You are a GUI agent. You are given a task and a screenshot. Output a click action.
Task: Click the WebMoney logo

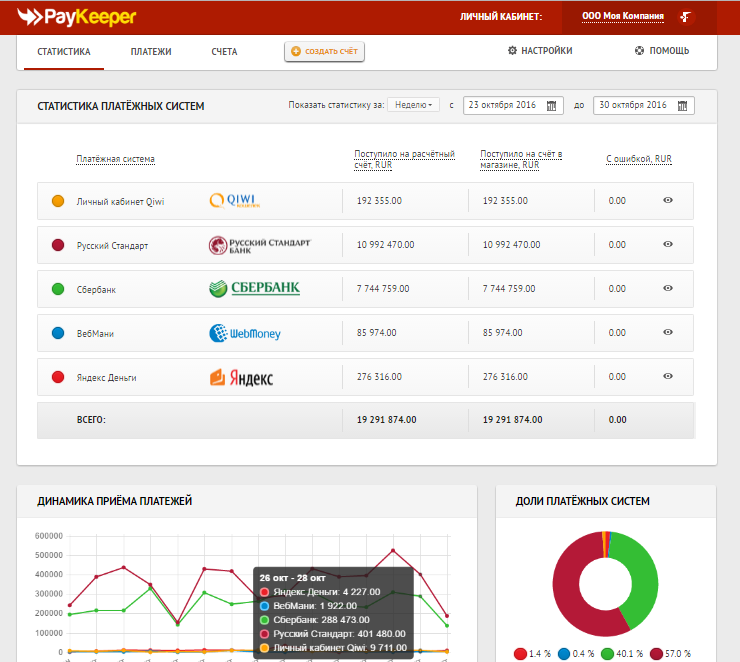pos(245,333)
